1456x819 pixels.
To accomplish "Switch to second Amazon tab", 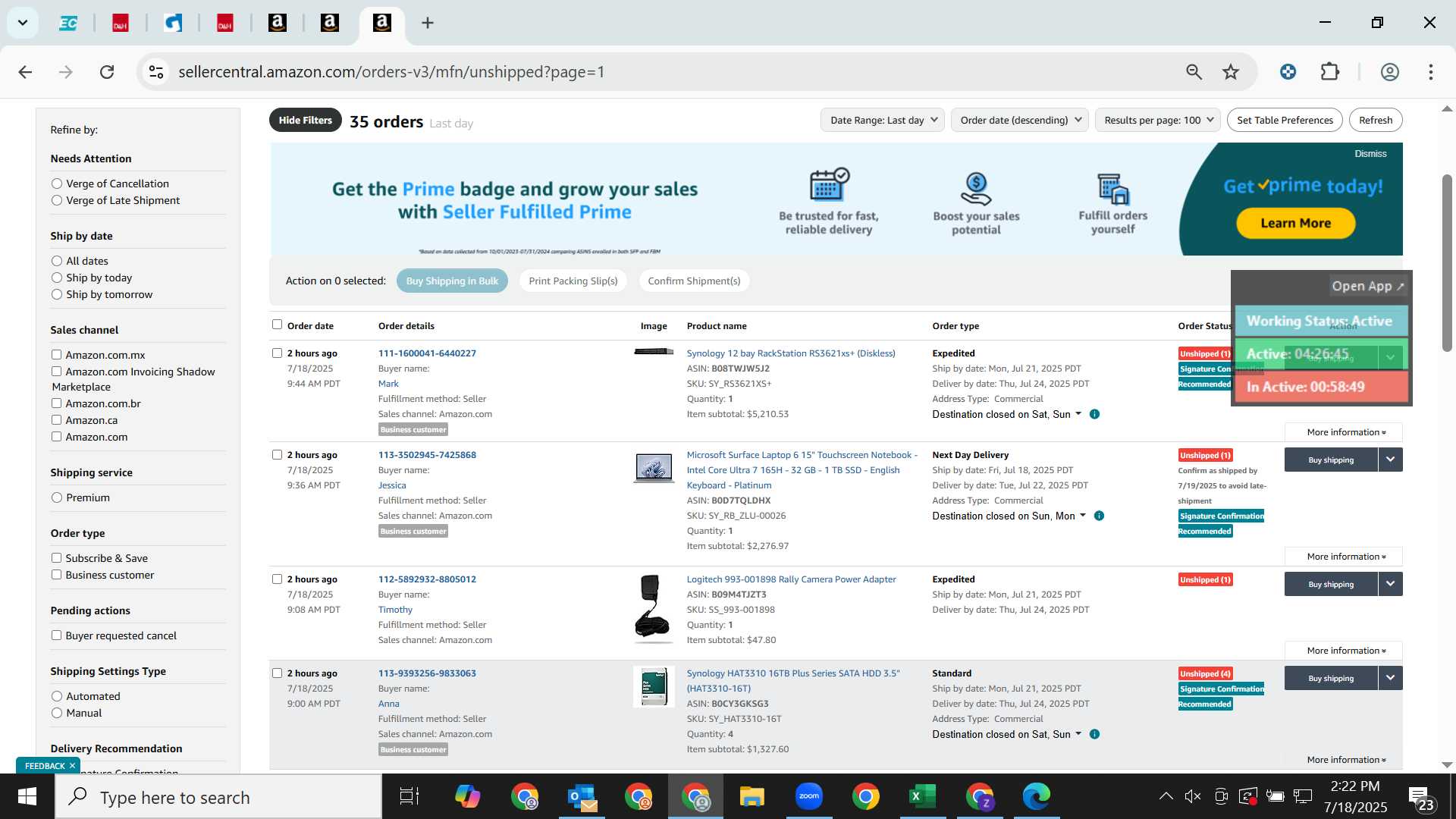I will [x=329, y=23].
